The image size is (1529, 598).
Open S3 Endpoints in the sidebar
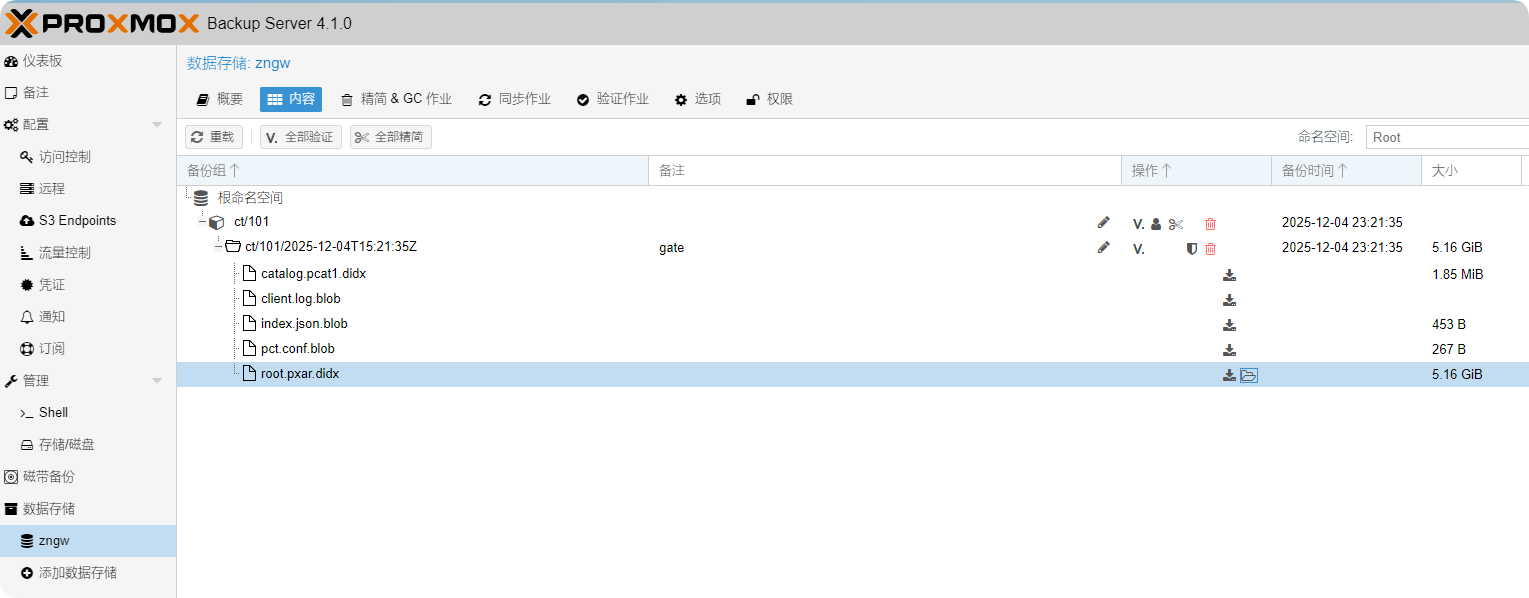77,221
